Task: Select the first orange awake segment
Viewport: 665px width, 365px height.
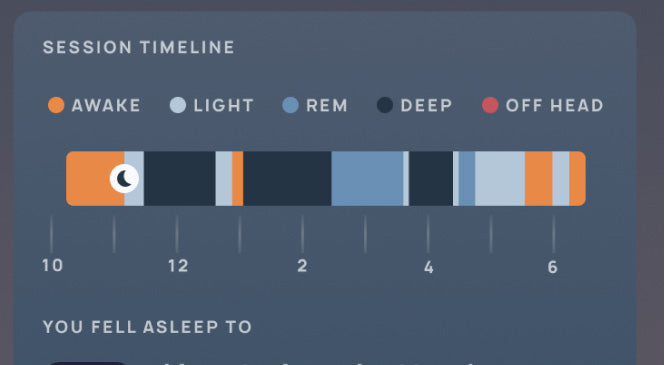Action: pos(95,178)
